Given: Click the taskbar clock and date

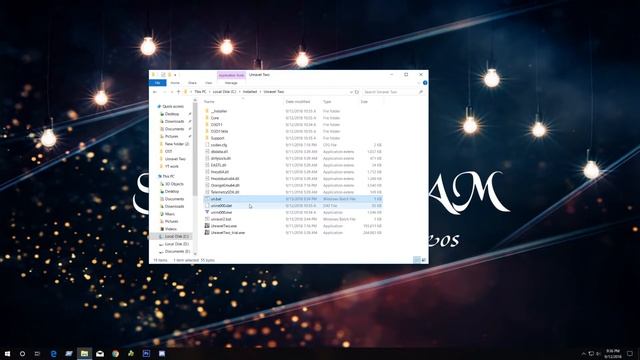Looking at the screenshot, I should point(613,353).
